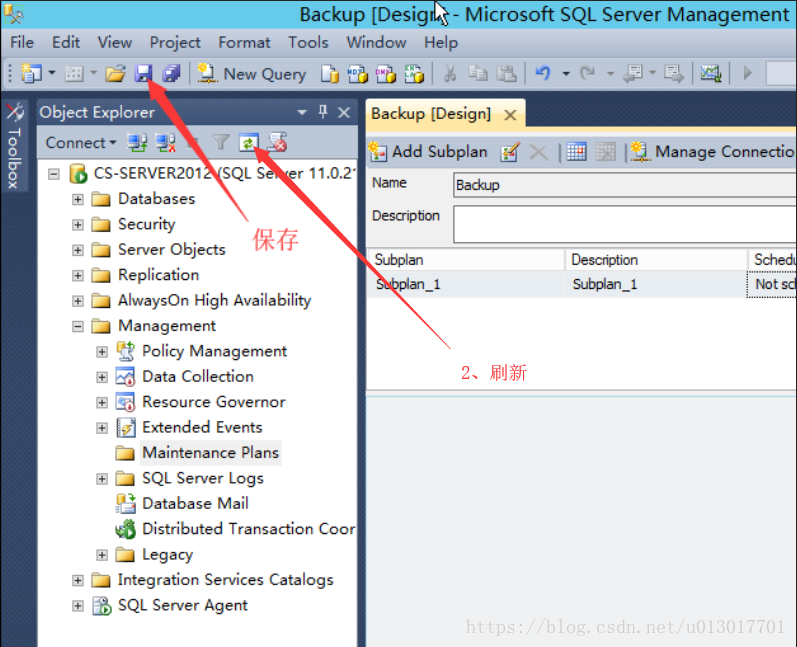Click the Save All icon
797x647 pixels.
pos(171,74)
